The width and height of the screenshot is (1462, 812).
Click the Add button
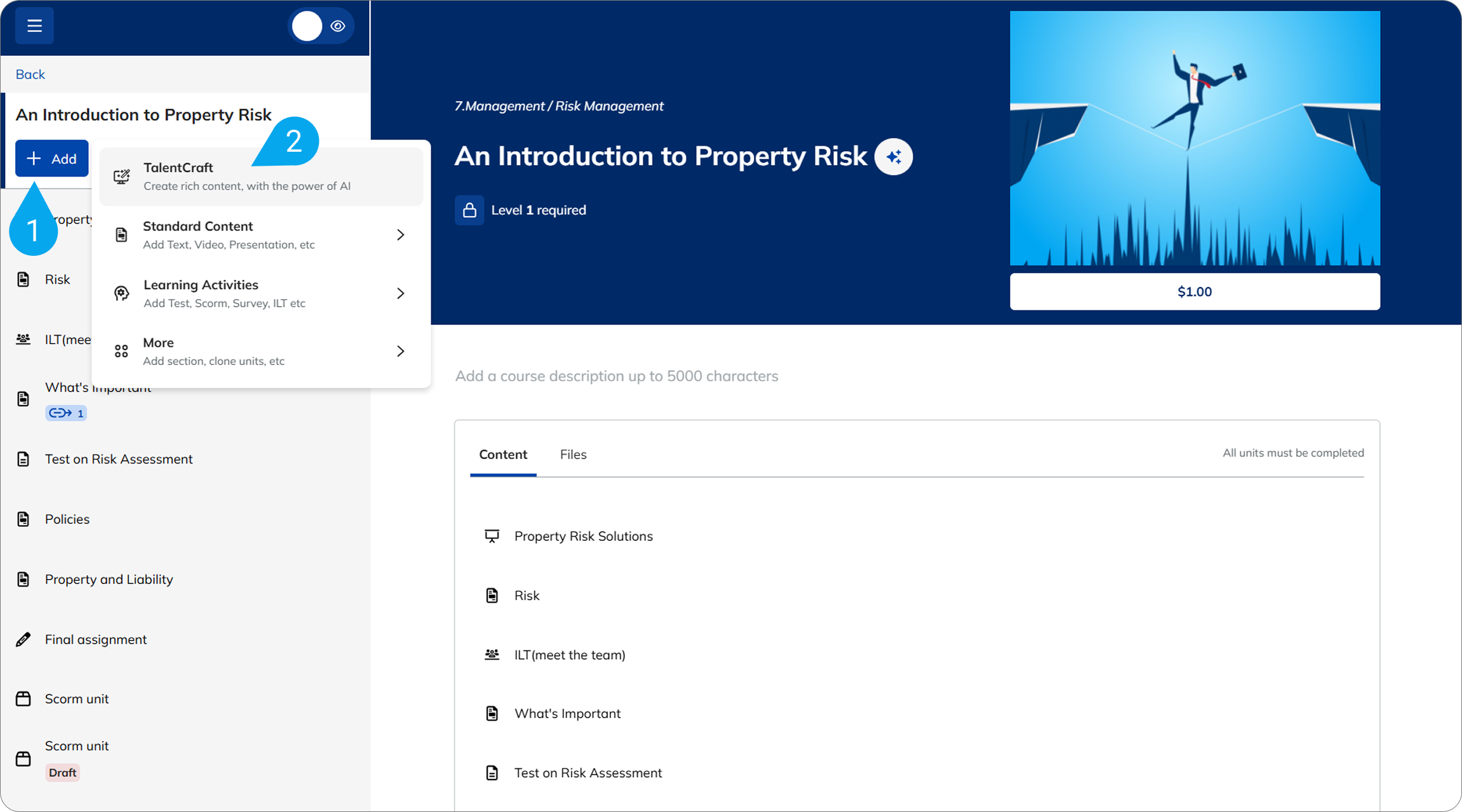point(52,159)
